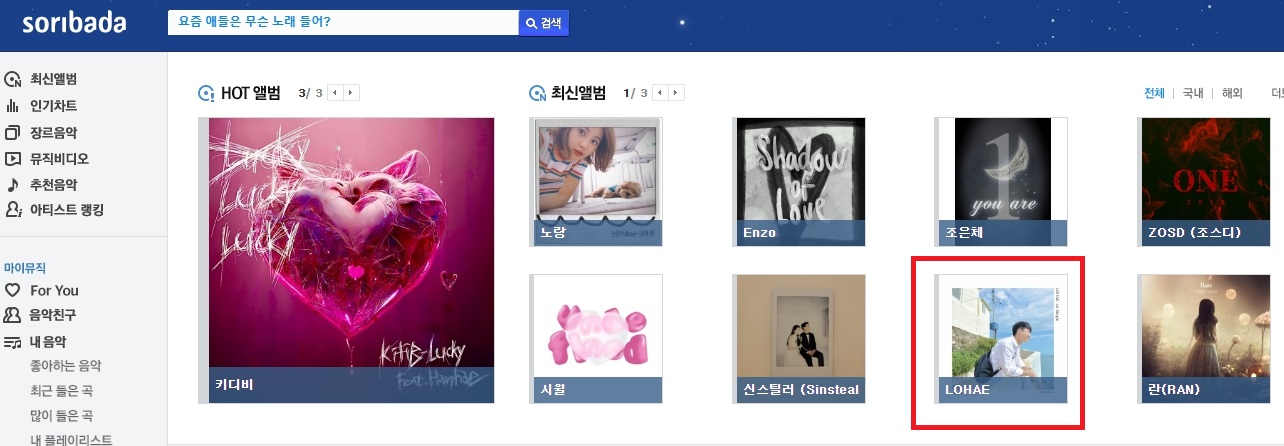1284x446 pixels.
Task: Show previous HOT 앨범 page
Action: 335,93
